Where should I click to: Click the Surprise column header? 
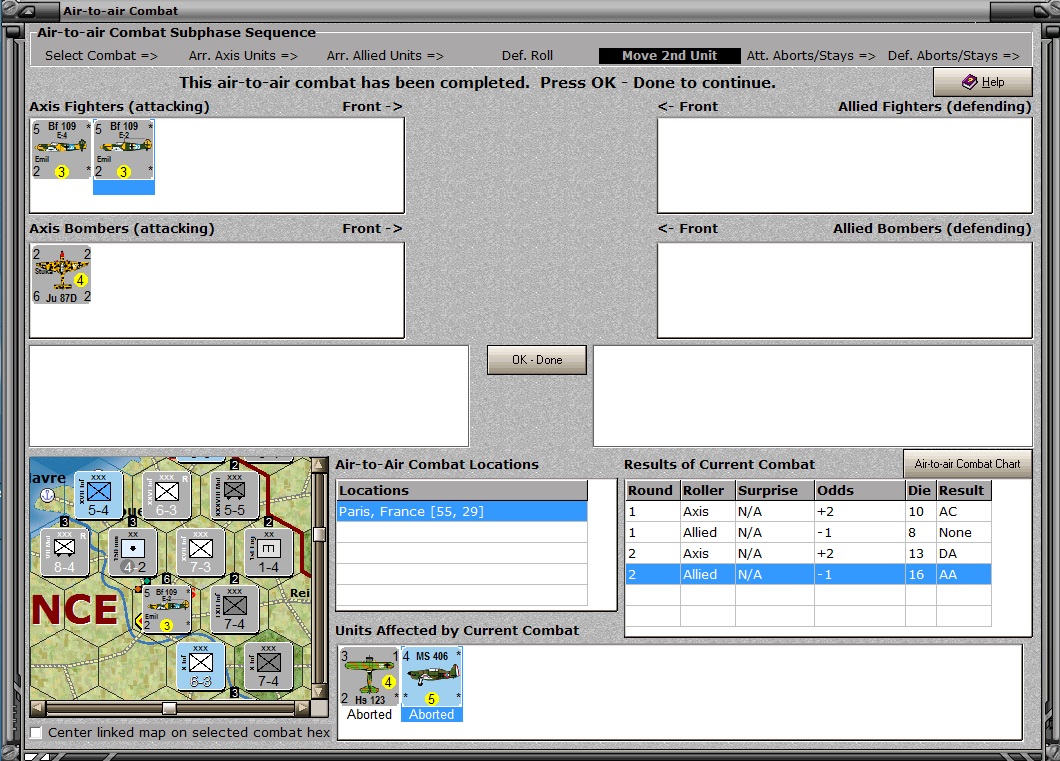pyautogui.click(x=775, y=491)
